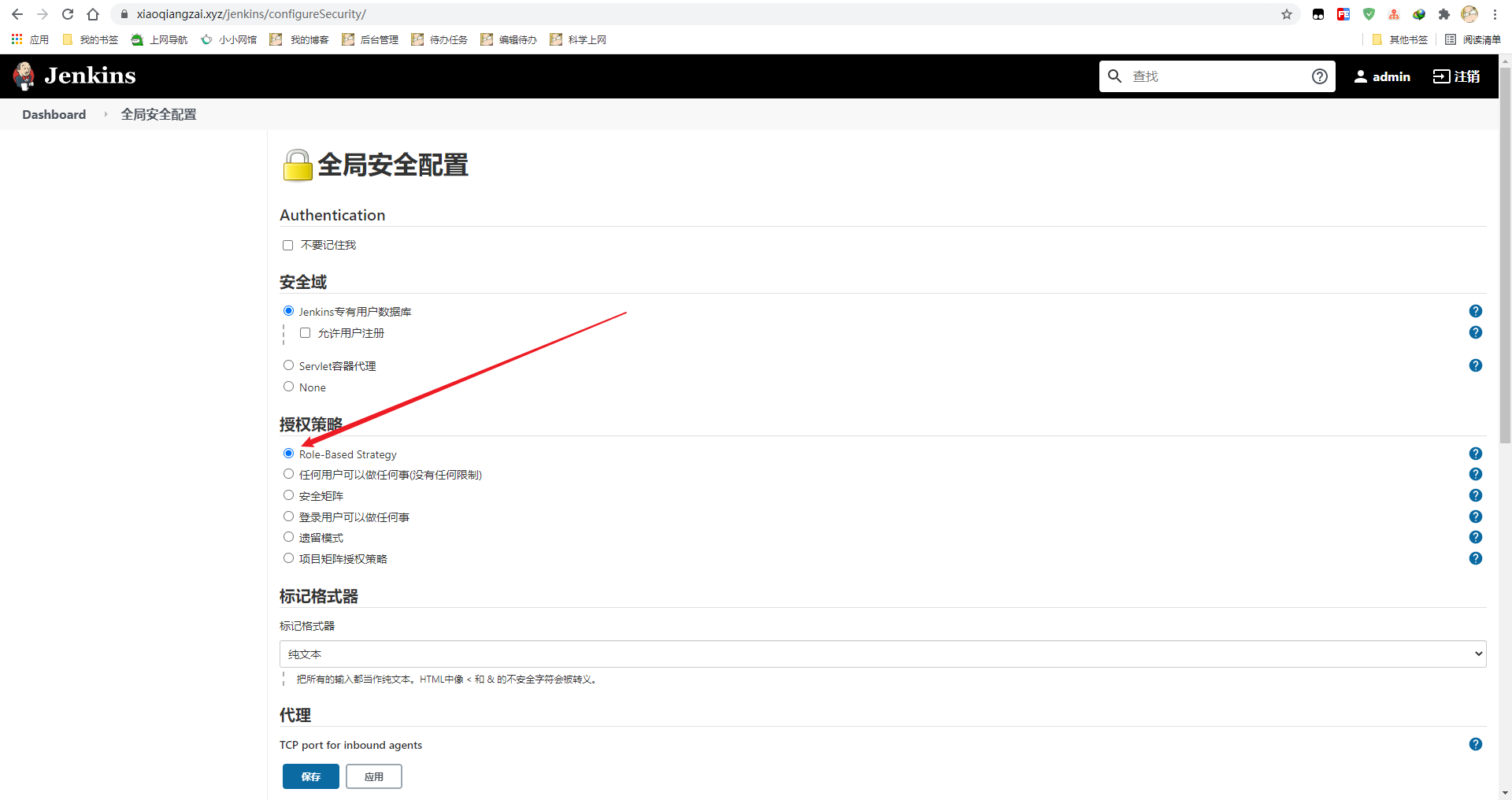Select Jenkins专有用户数据库 radio button
This screenshot has width=1512, height=800.
[288, 311]
